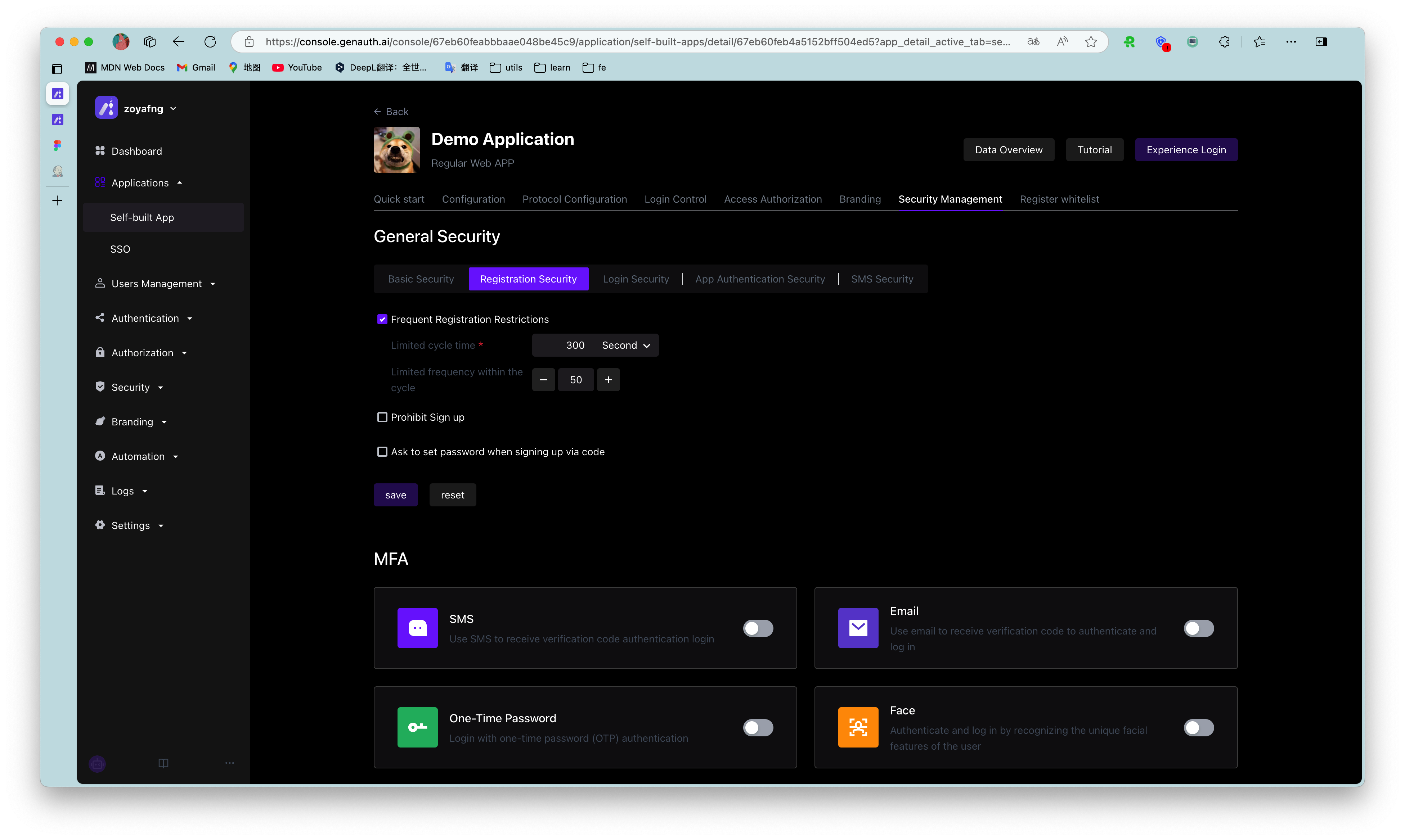The width and height of the screenshot is (1405, 840).
Task: Click the One-Time Password key icon
Action: 417,727
